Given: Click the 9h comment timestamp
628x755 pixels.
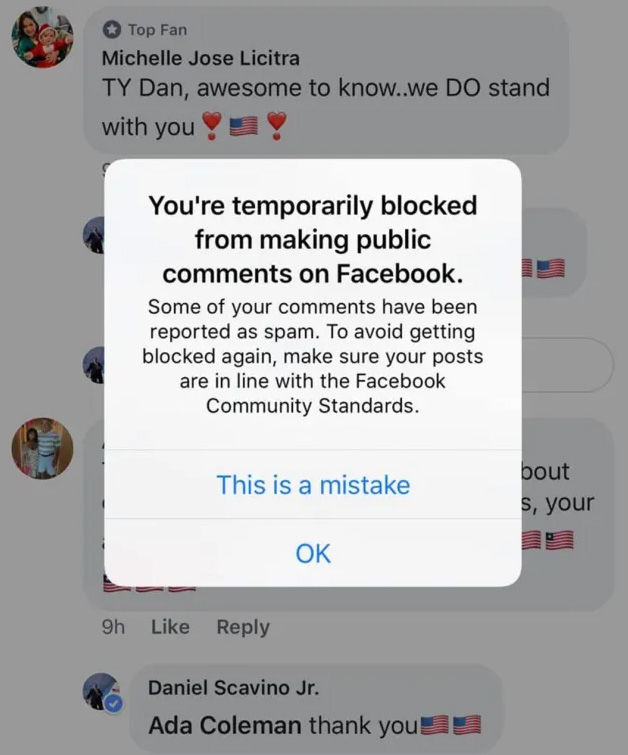Looking at the screenshot, I should tap(113, 627).
